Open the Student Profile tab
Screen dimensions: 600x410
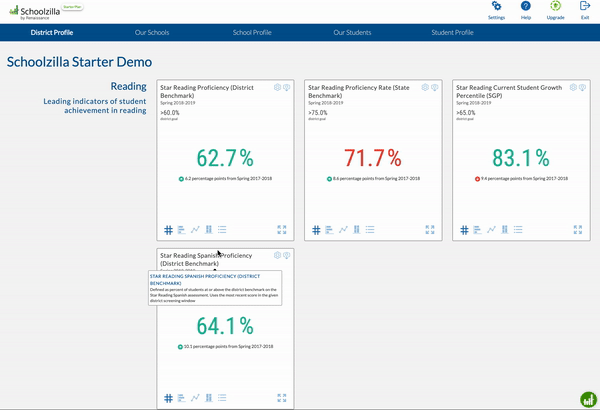[453, 33]
